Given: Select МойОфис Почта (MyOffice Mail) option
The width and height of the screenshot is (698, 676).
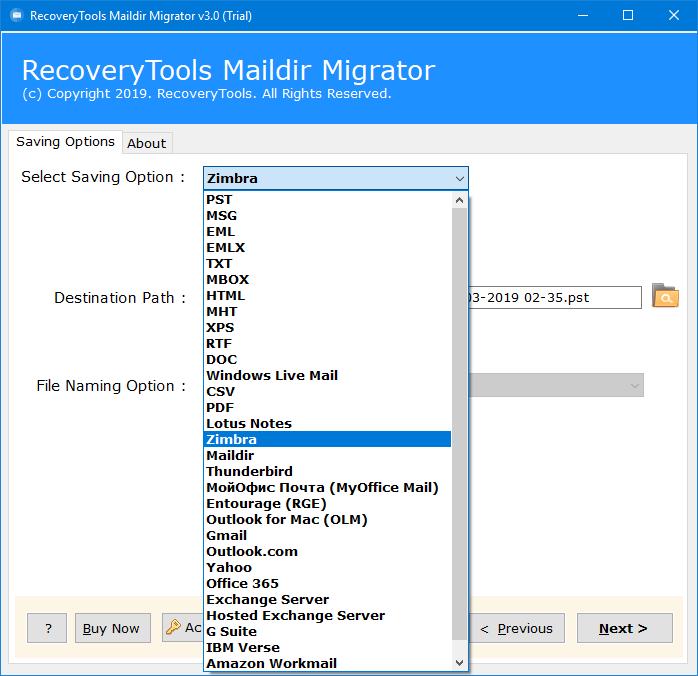Looking at the screenshot, I should pyautogui.click(x=327, y=487).
